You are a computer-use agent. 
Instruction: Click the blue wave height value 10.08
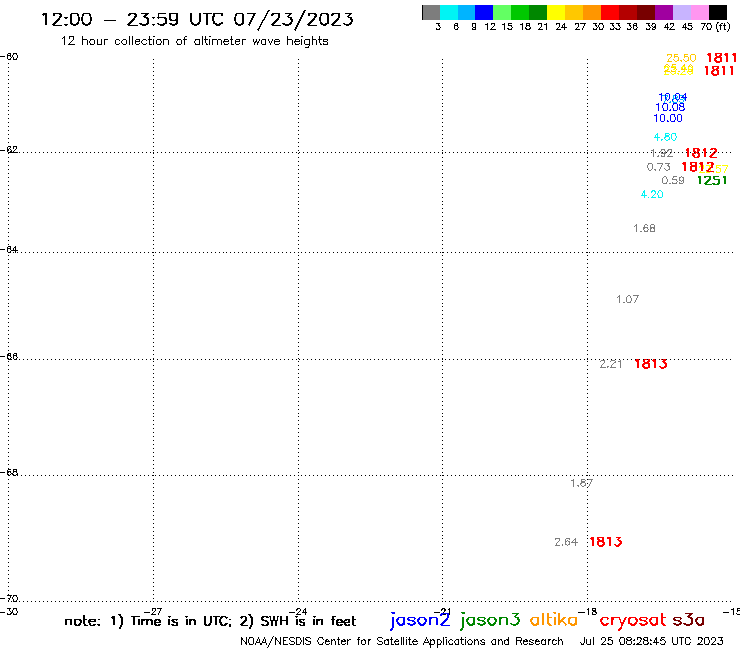click(670, 107)
